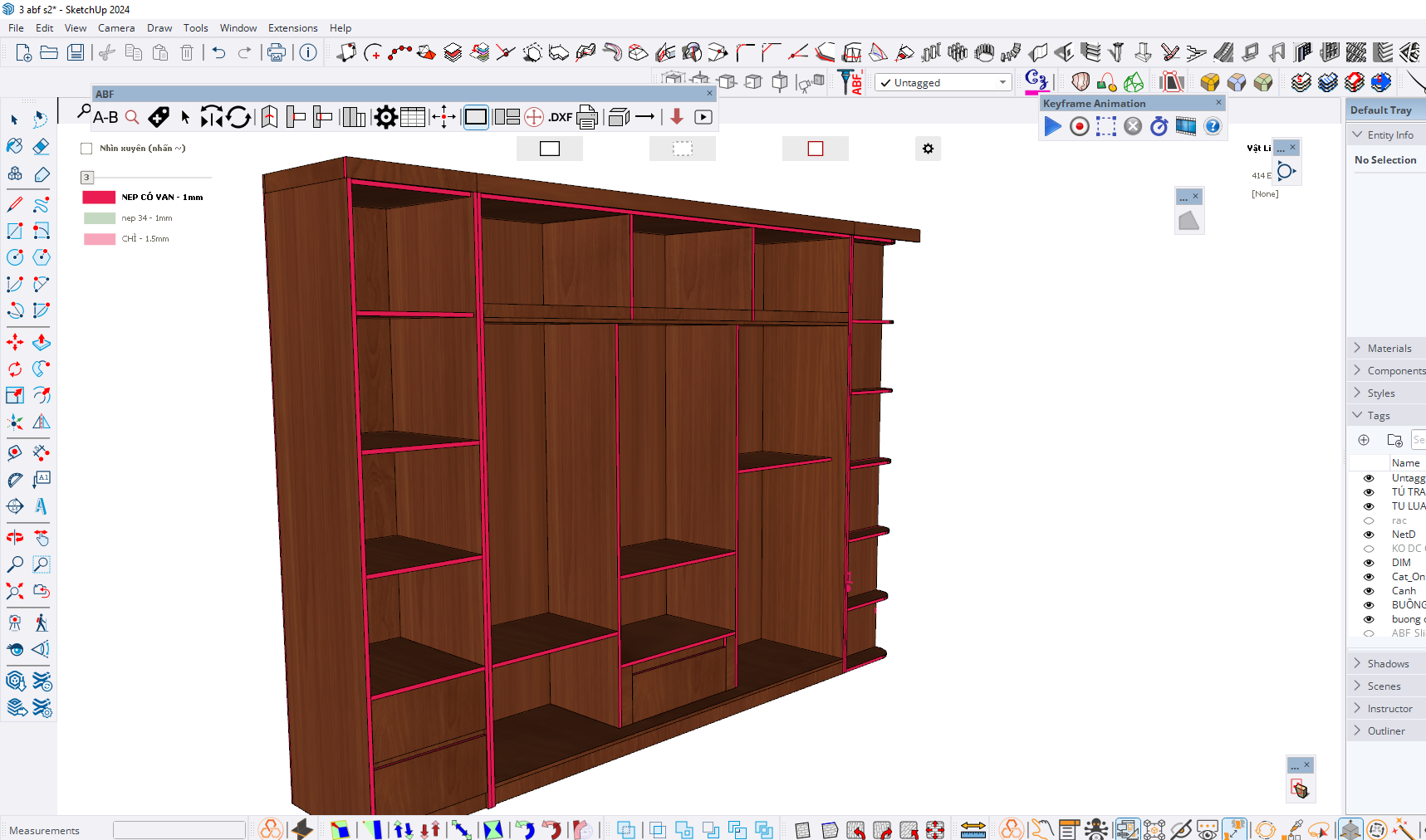Click the DXF export icon
The image size is (1426, 840).
click(x=561, y=117)
